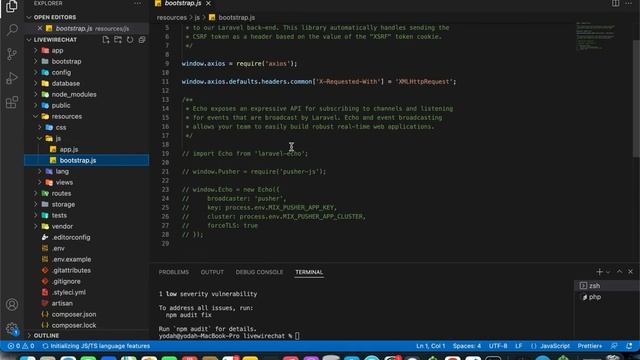Image resolution: width=640 pixels, height=360 pixels.
Task: Click New Folder icon in LIVEWIRECHAT header
Action: click(118, 40)
